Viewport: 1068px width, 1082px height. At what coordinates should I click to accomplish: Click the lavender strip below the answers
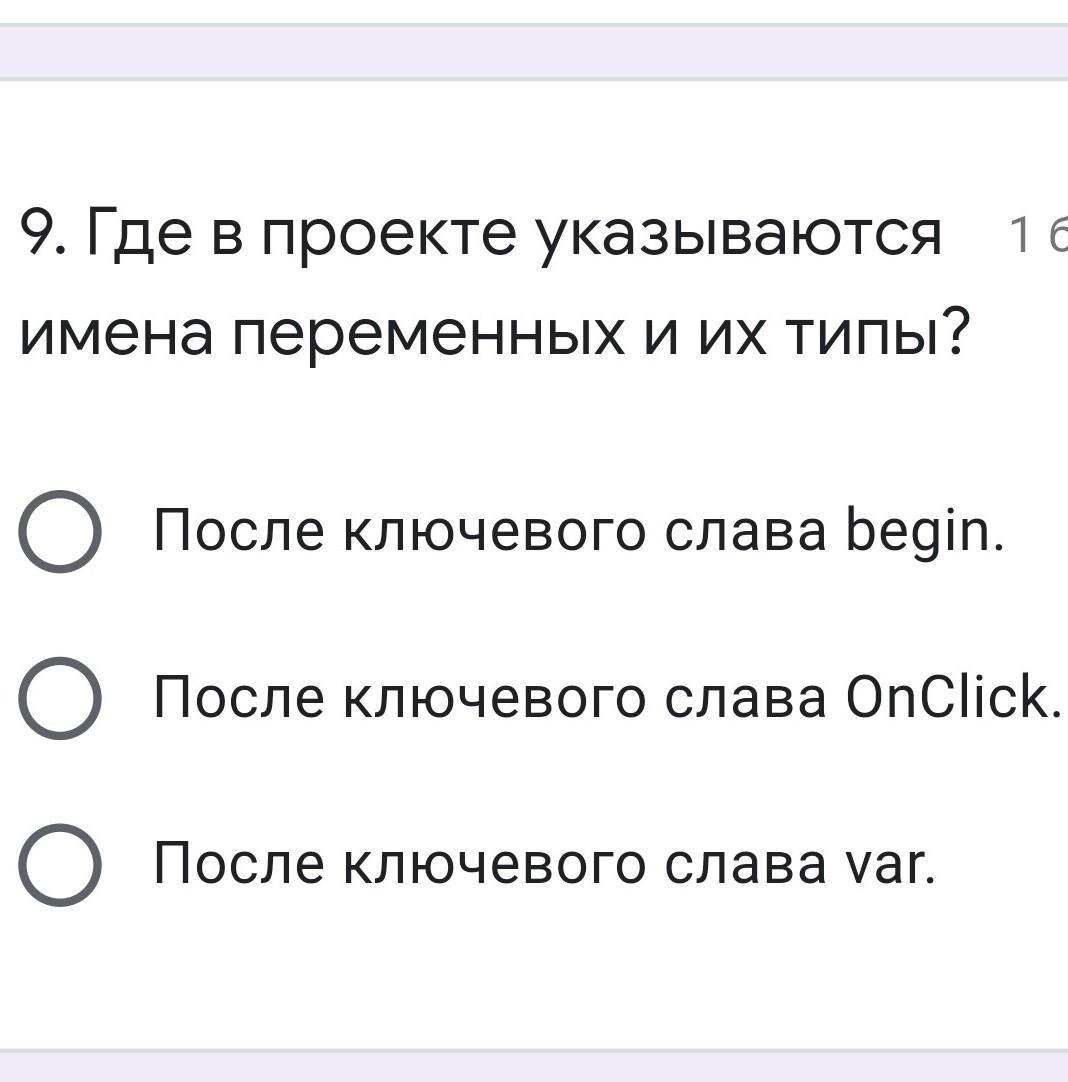534,1066
